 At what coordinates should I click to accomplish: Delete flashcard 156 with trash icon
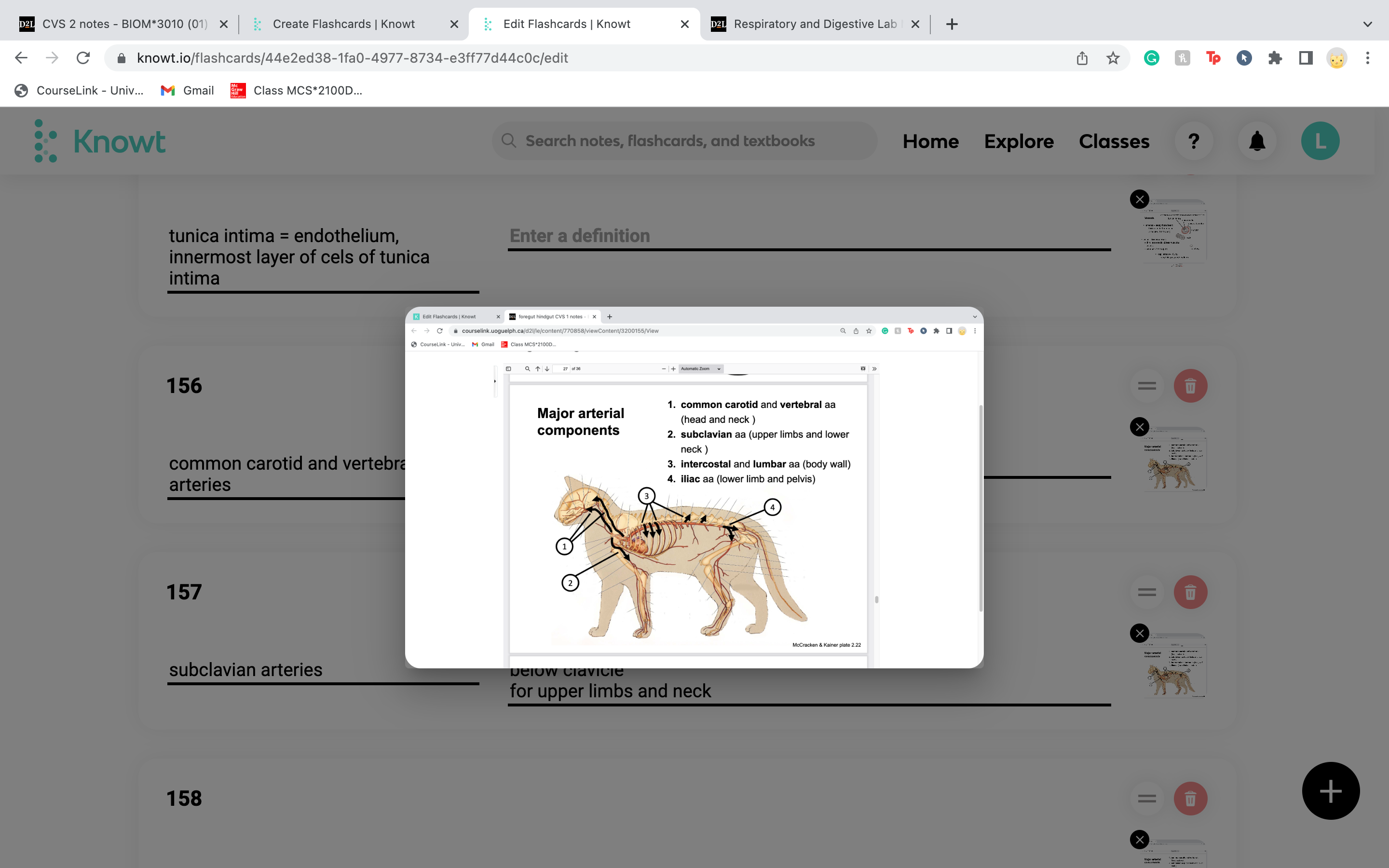tap(1190, 386)
